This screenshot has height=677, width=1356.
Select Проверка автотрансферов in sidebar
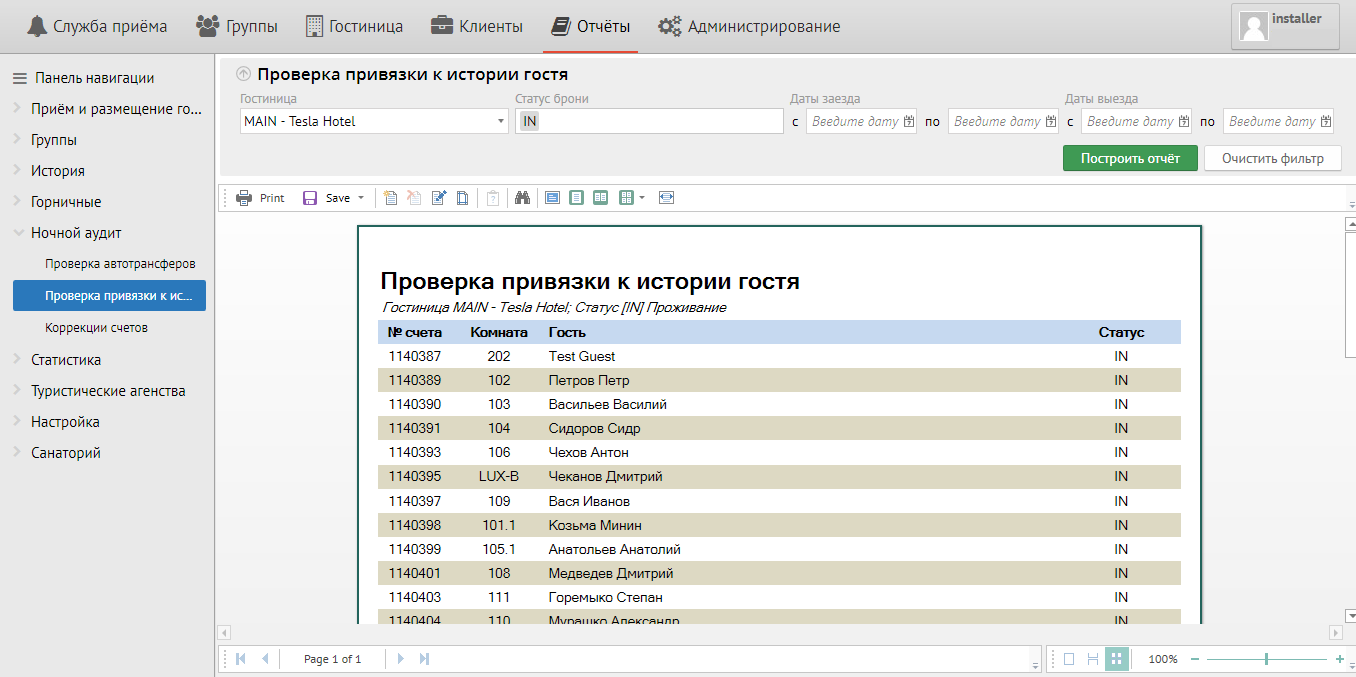click(x=120, y=264)
